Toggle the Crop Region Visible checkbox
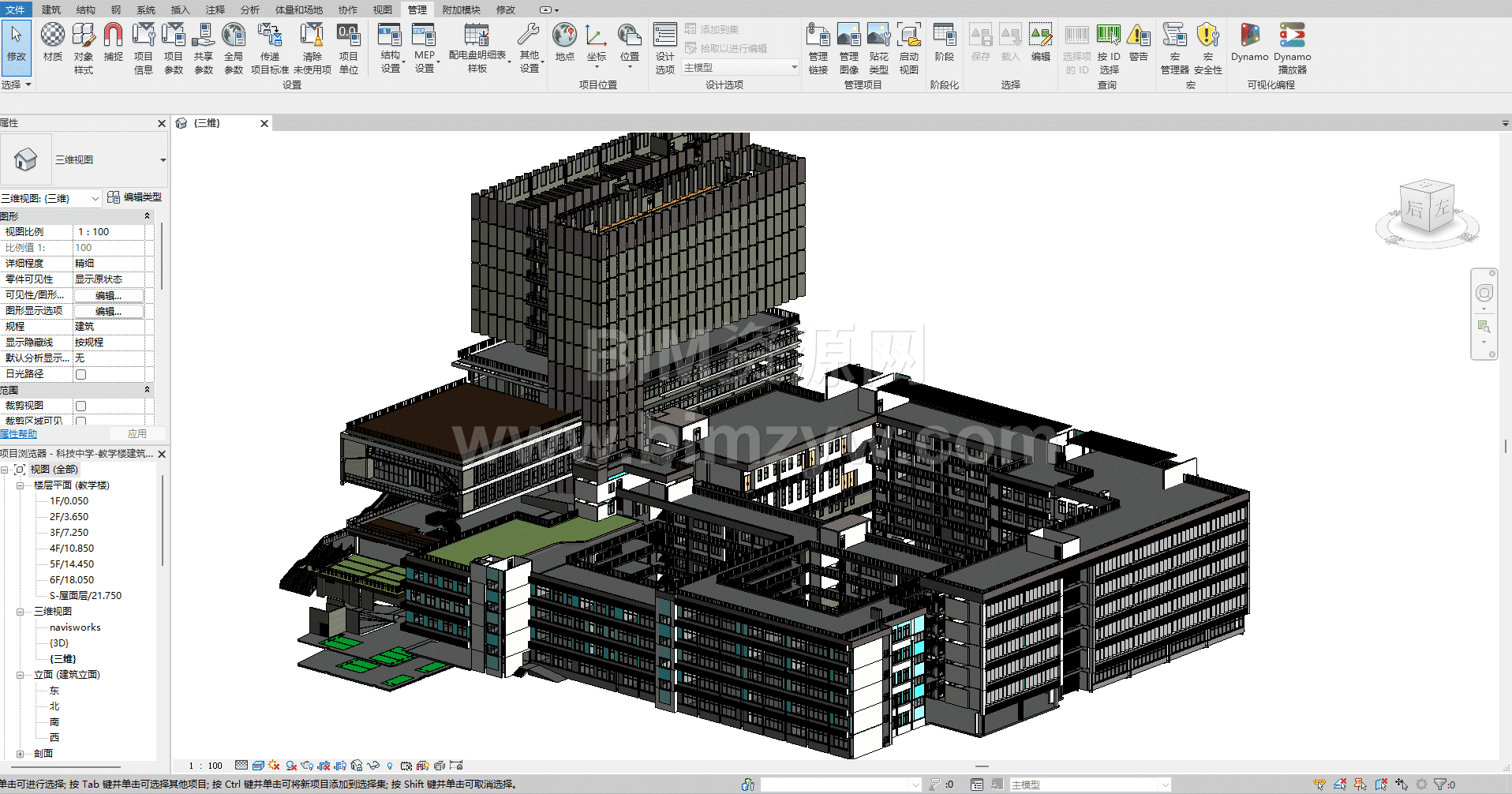This screenshot has height=794, width=1512. (x=80, y=421)
